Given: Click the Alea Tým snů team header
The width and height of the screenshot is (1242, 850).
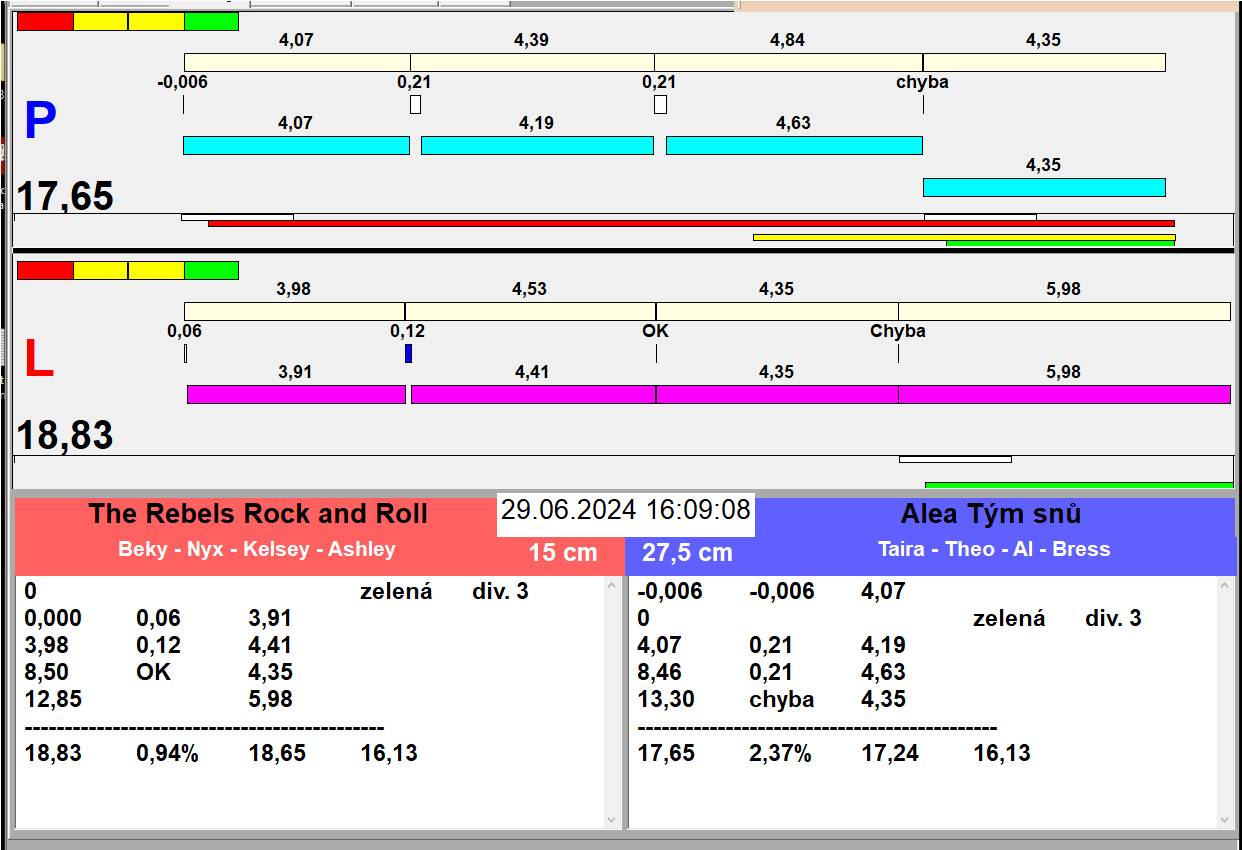Looking at the screenshot, I should click(x=990, y=514).
